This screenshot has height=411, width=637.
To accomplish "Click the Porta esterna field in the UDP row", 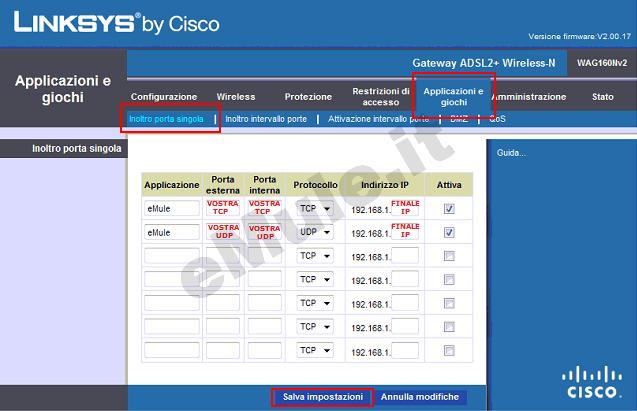I will 223,231.
